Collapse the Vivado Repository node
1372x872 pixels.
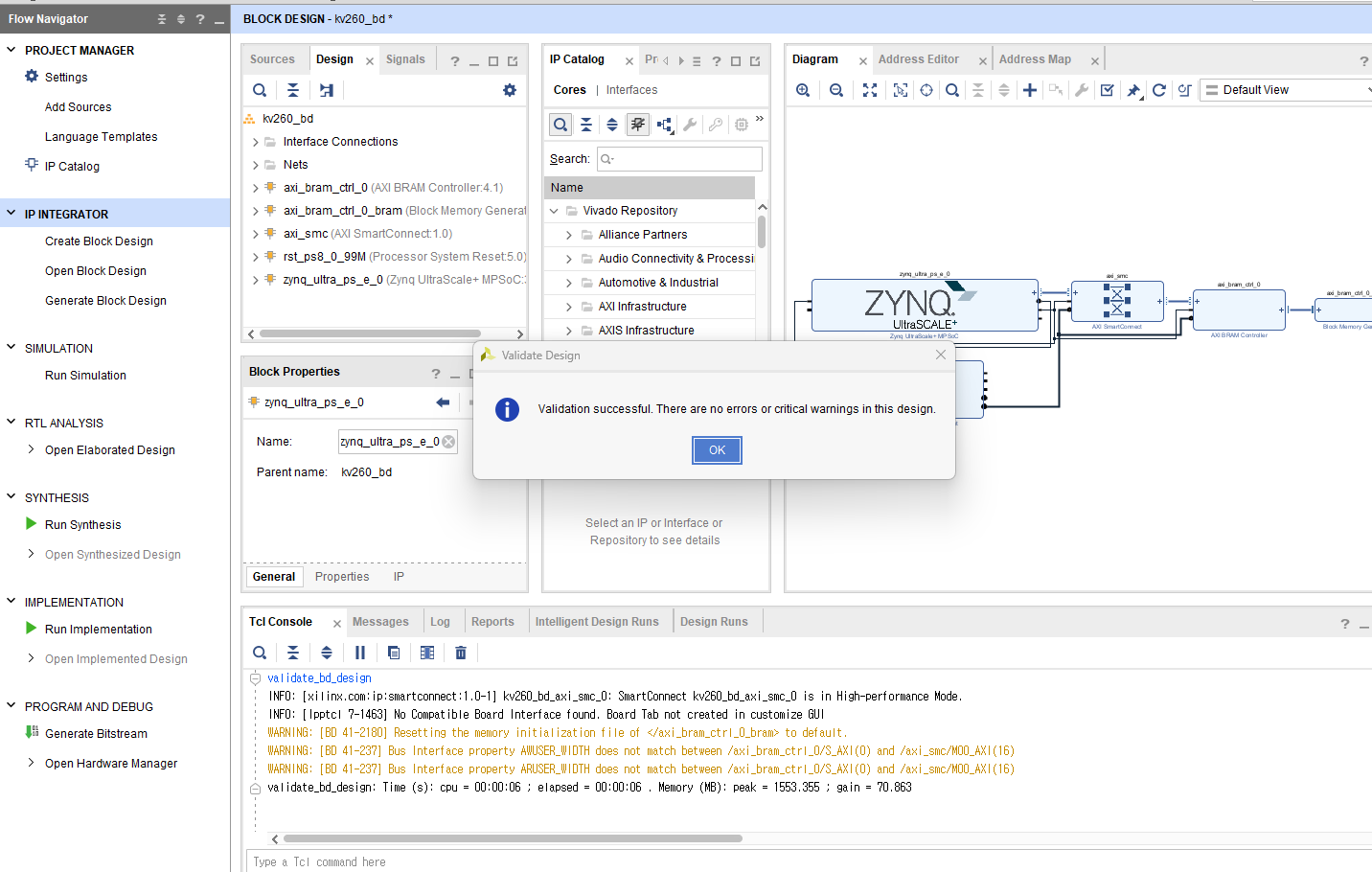coord(554,211)
